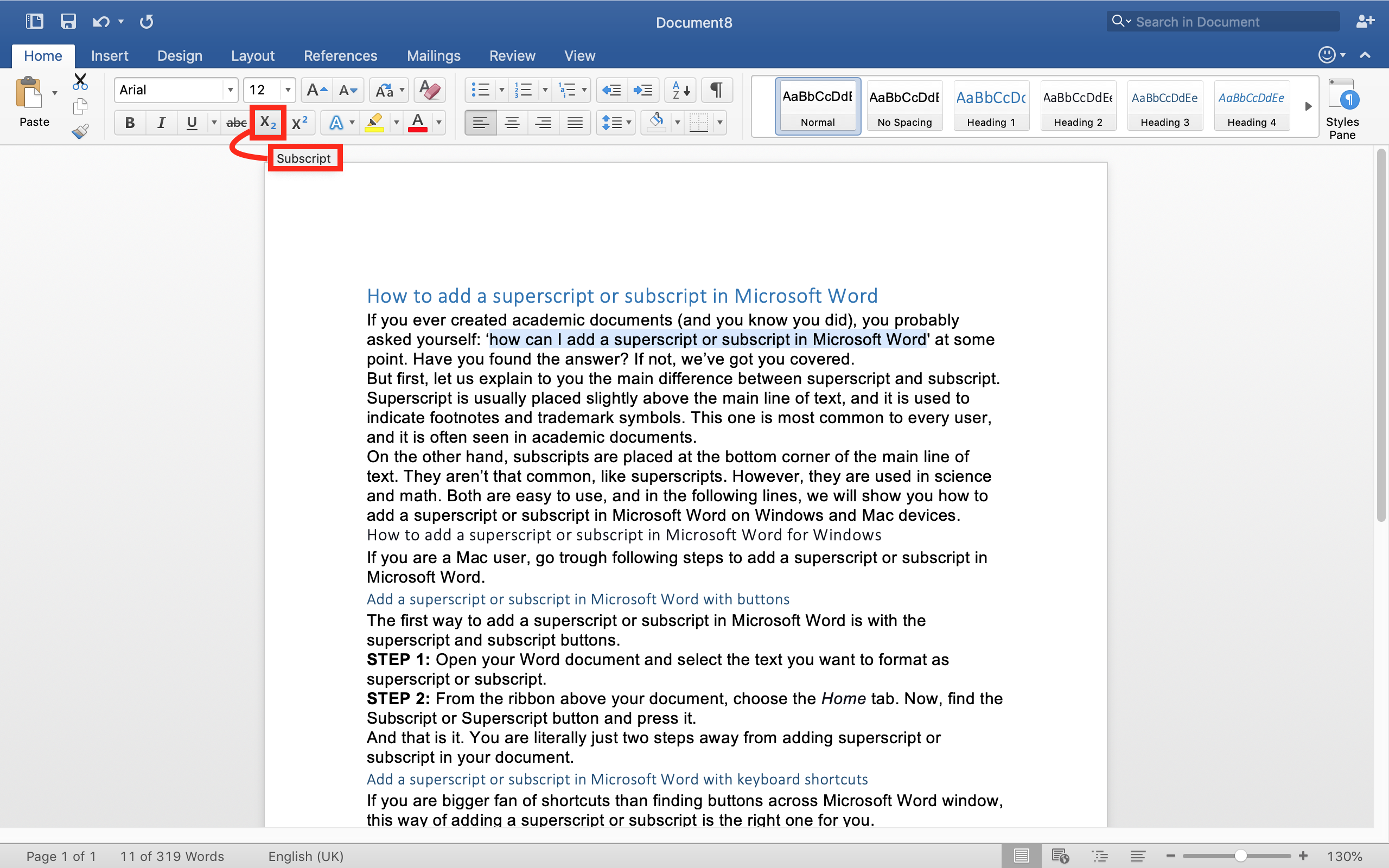The height and width of the screenshot is (868, 1389).
Task: Click the 'Add a superscript or subscript in Microsoft Word with buttons' link
Action: tap(577, 598)
